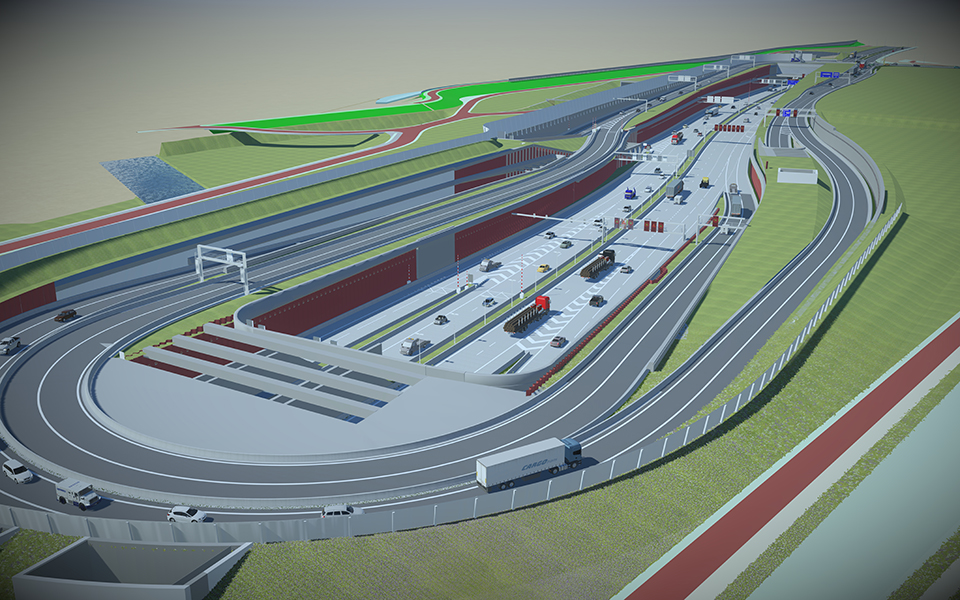Select the yellow car in middle lanes
The width and height of the screenshot is (960, 600).
[x=542, y=268]
